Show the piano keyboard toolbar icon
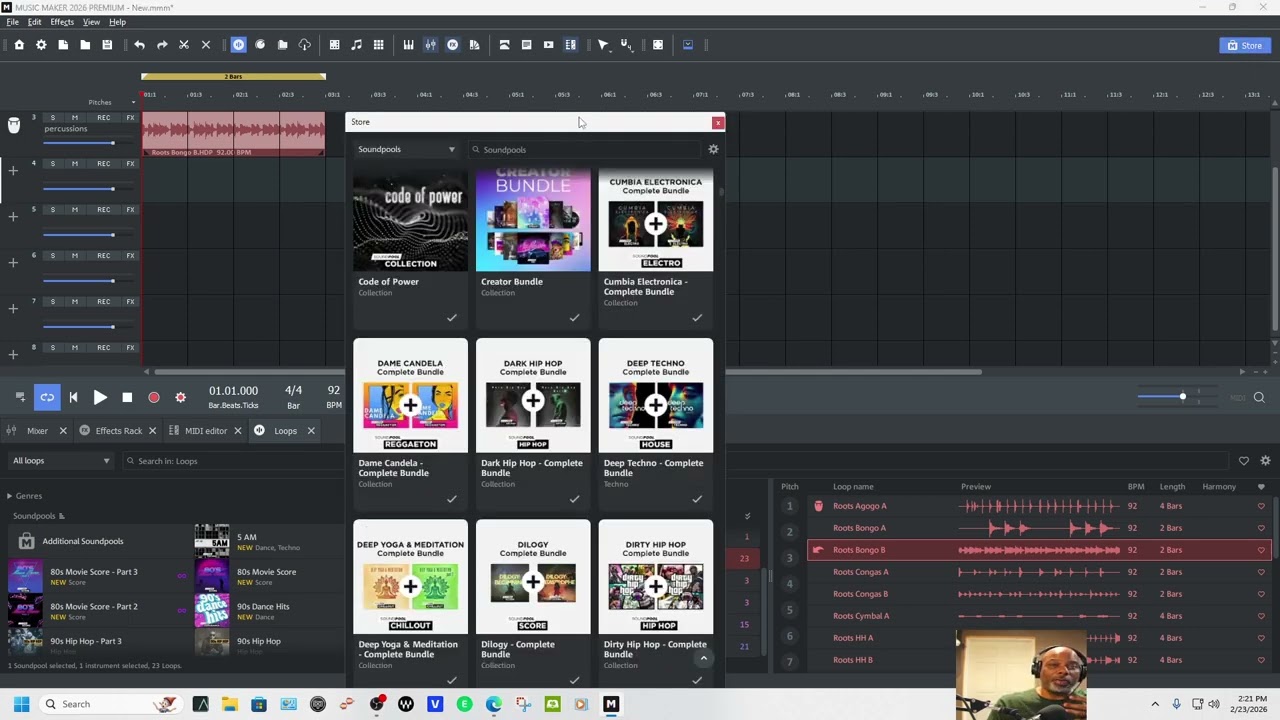This screenshot has width=1280, height=720. point(408,44)
